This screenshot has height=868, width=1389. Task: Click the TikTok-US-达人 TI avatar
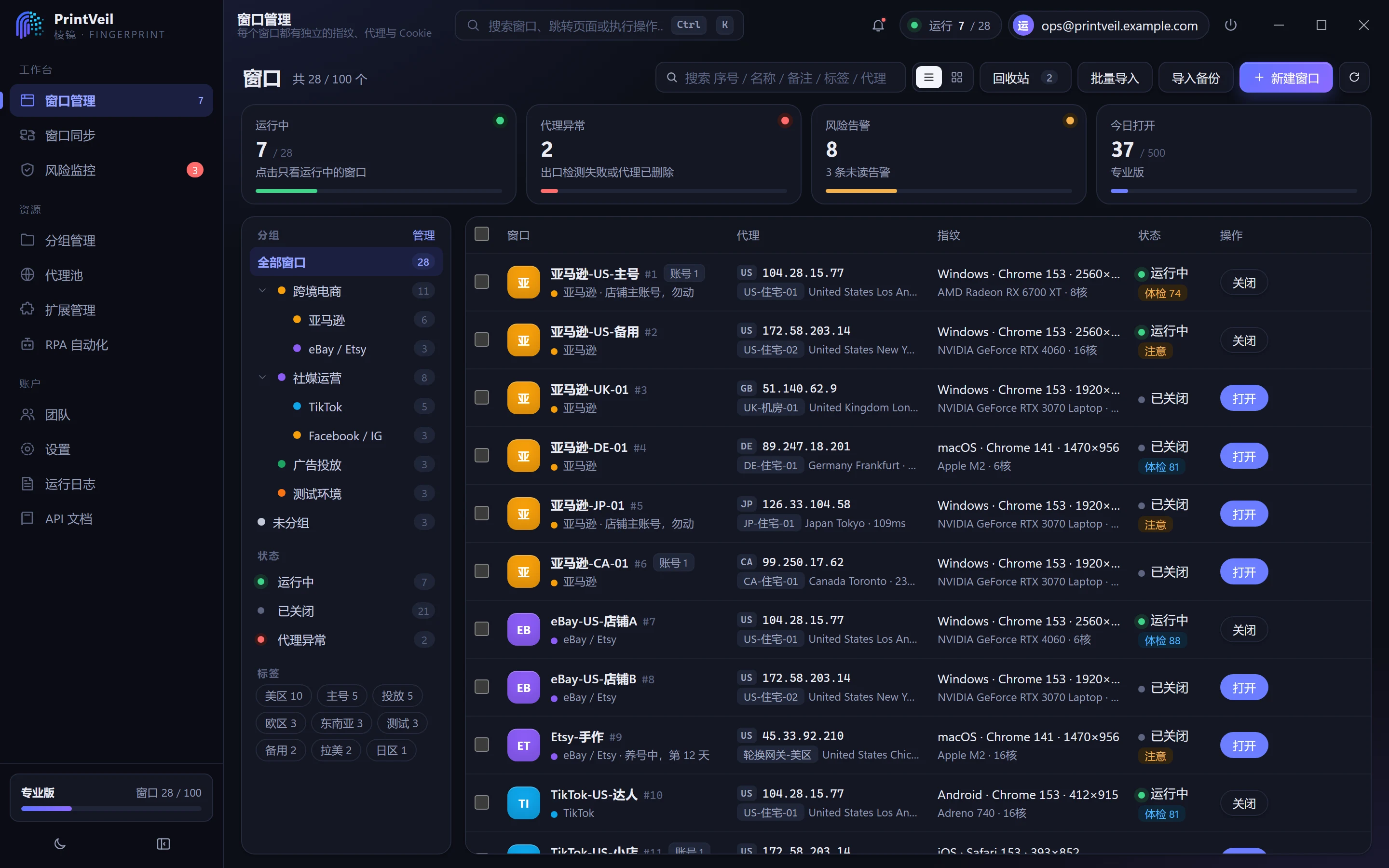[x=523, y=803]
